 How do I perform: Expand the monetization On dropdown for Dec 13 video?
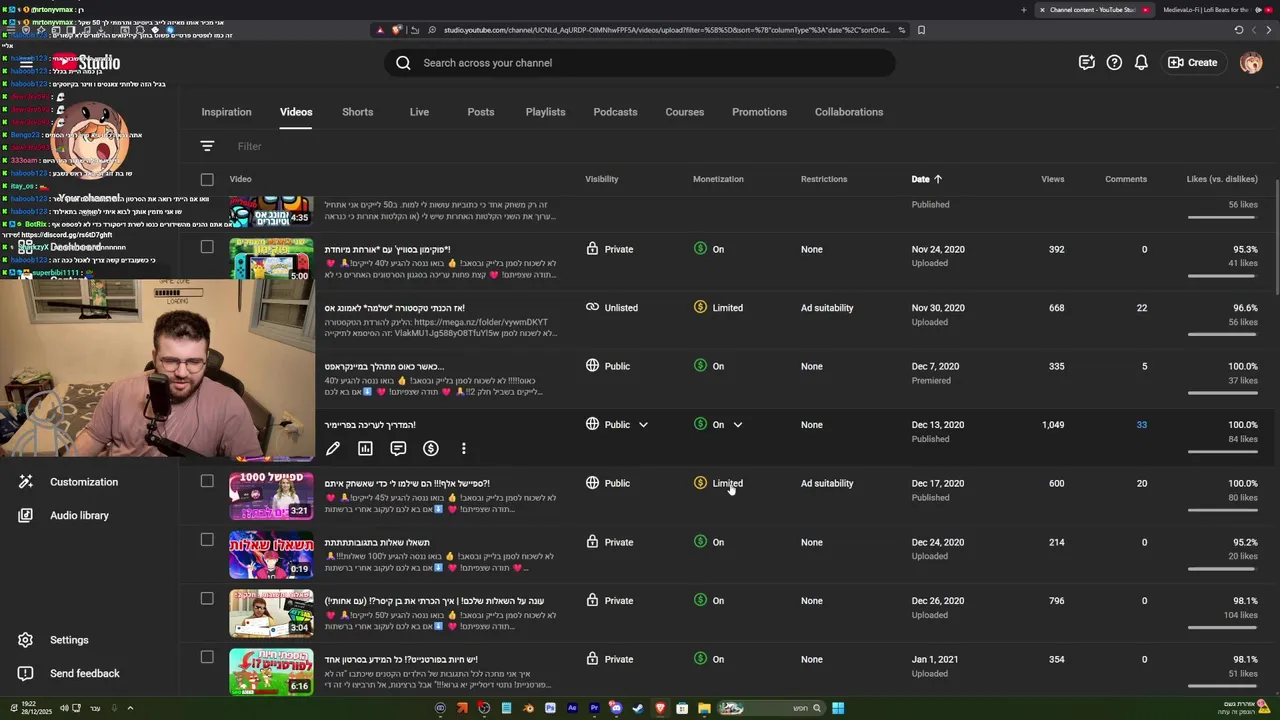pos(738,425)
